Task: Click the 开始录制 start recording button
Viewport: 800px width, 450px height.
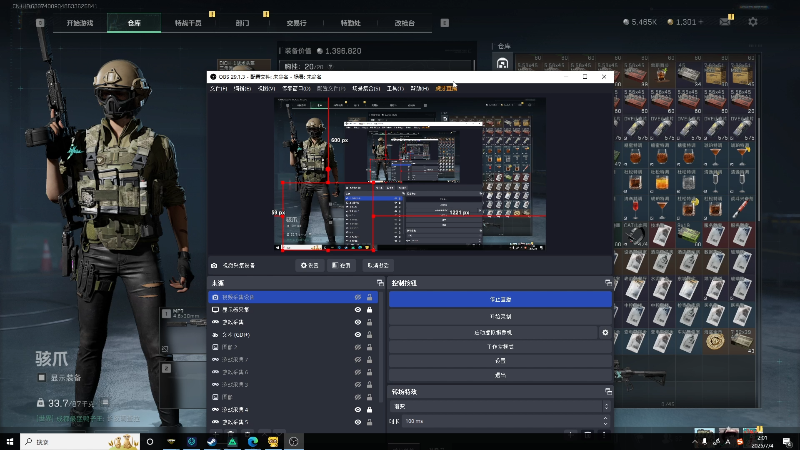Action: click(500, 316)
